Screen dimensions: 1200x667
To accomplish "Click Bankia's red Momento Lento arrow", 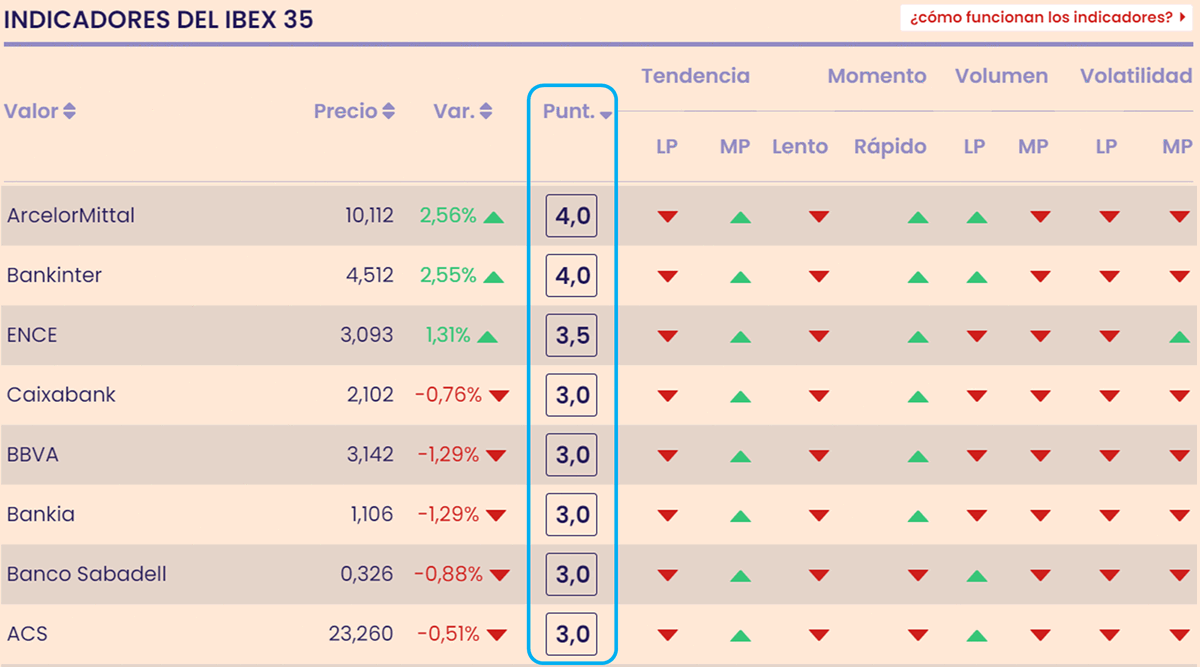I will pos(819,516).
